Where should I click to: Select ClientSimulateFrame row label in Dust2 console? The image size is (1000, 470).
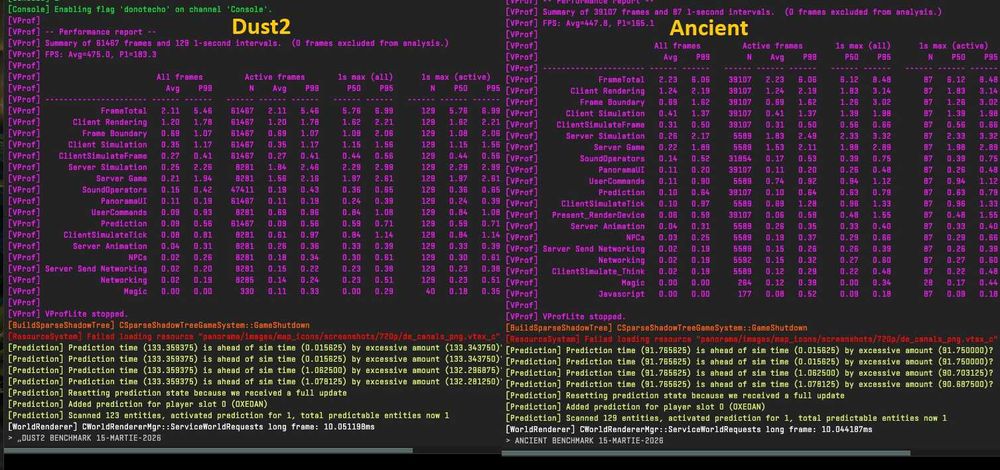pos(103,156)
